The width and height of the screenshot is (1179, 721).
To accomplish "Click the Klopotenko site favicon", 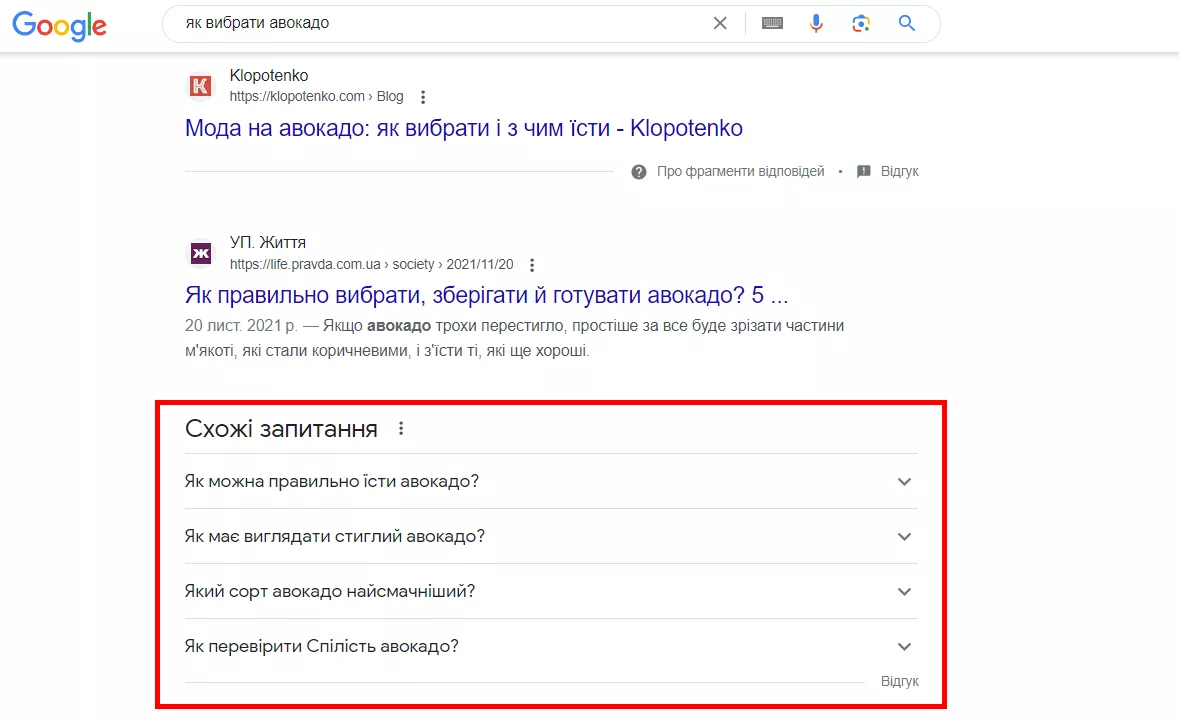I will tap(200, 86).
